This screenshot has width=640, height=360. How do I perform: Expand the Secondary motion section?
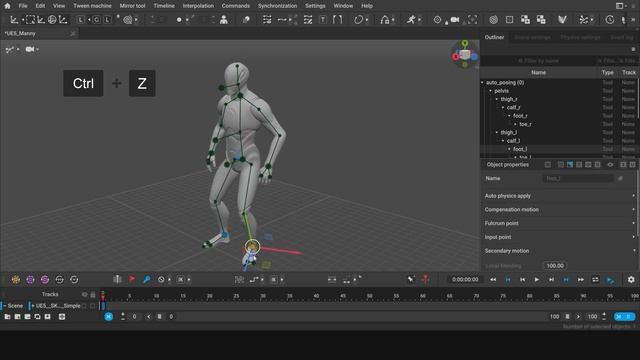point(559,251)
